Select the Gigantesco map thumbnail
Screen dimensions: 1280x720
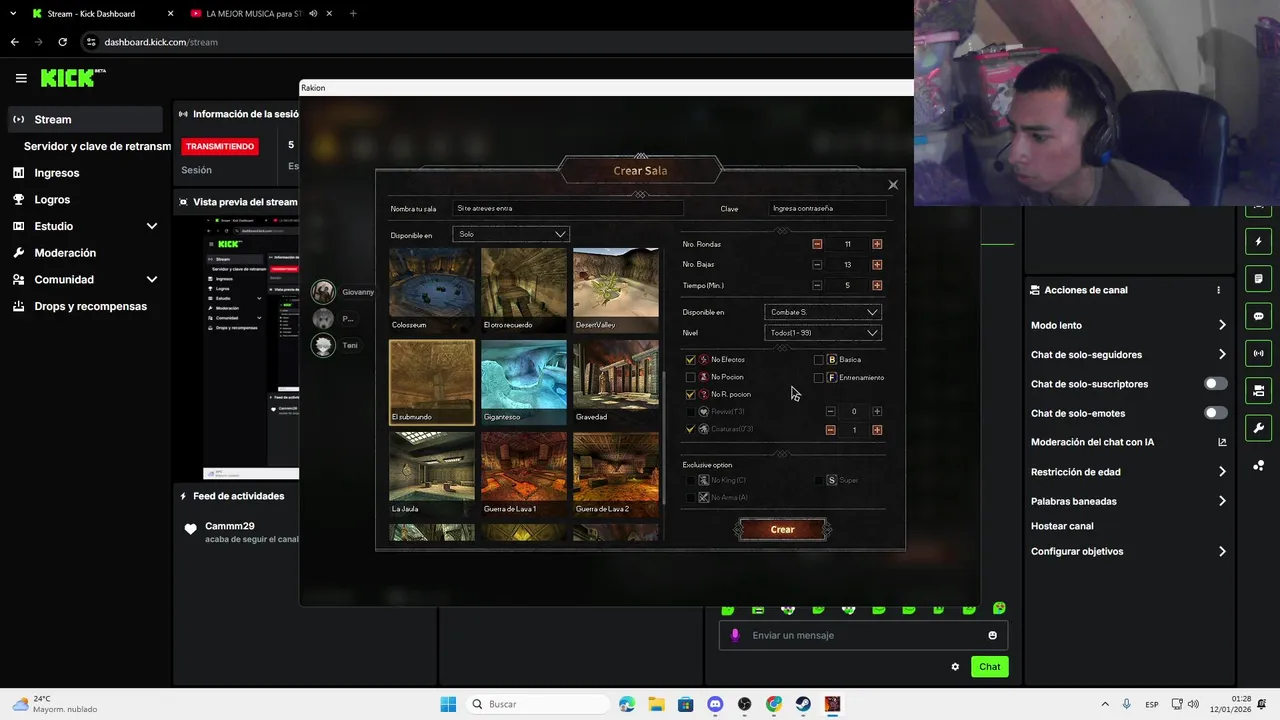[524, 382]
